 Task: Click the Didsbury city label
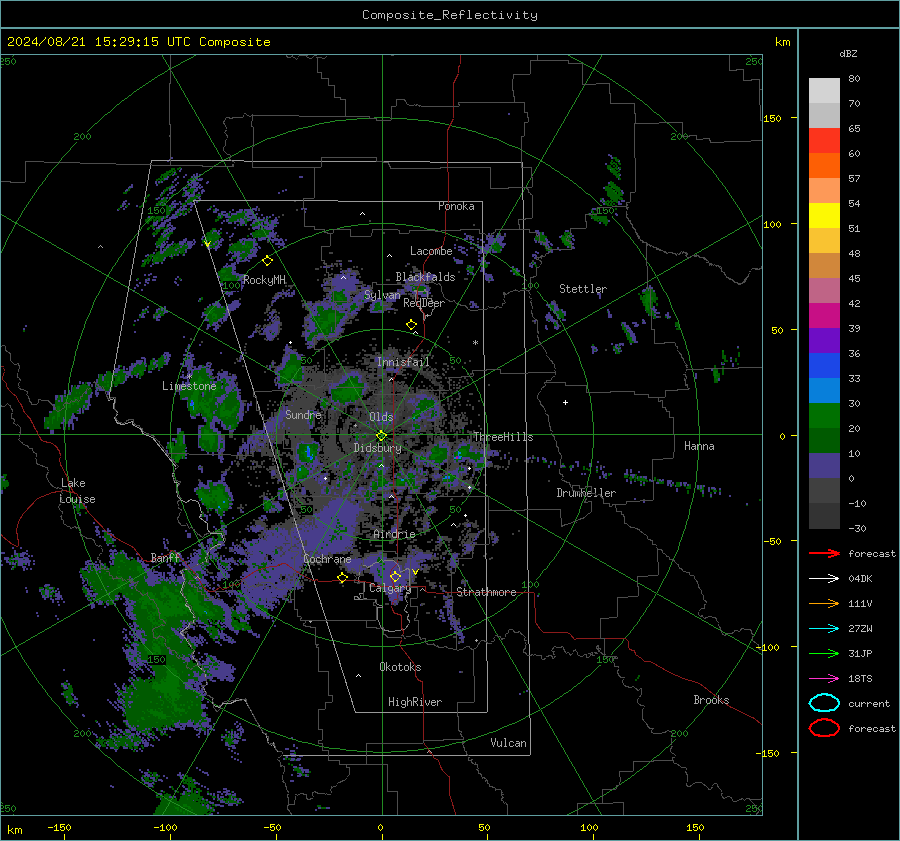pos(377,448)
